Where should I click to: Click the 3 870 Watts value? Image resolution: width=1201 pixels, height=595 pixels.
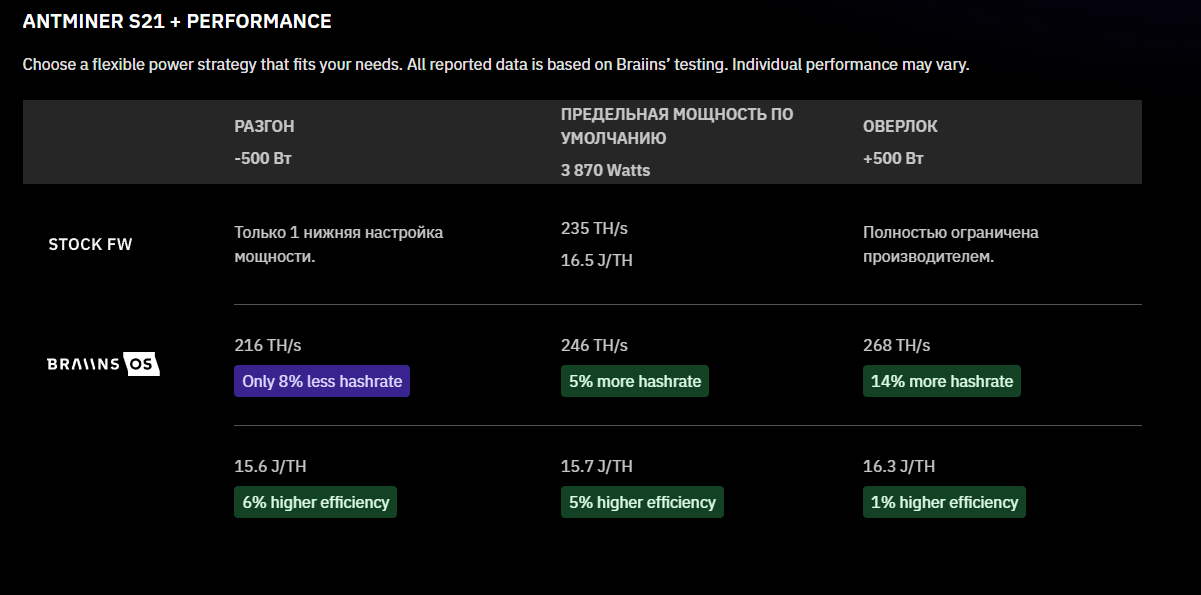pyautogui.click(x=605, y=170)
